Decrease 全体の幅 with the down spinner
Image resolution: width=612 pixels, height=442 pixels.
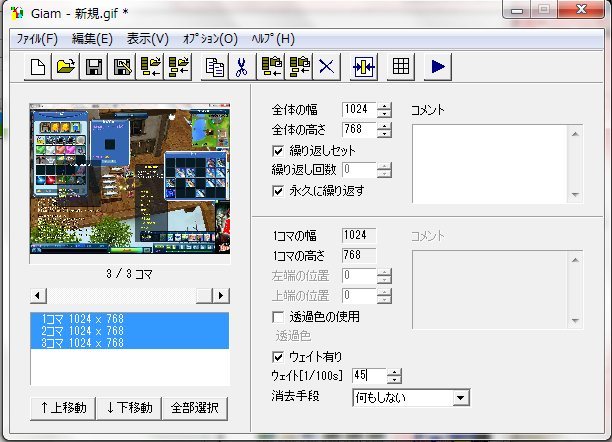[384, 114]
